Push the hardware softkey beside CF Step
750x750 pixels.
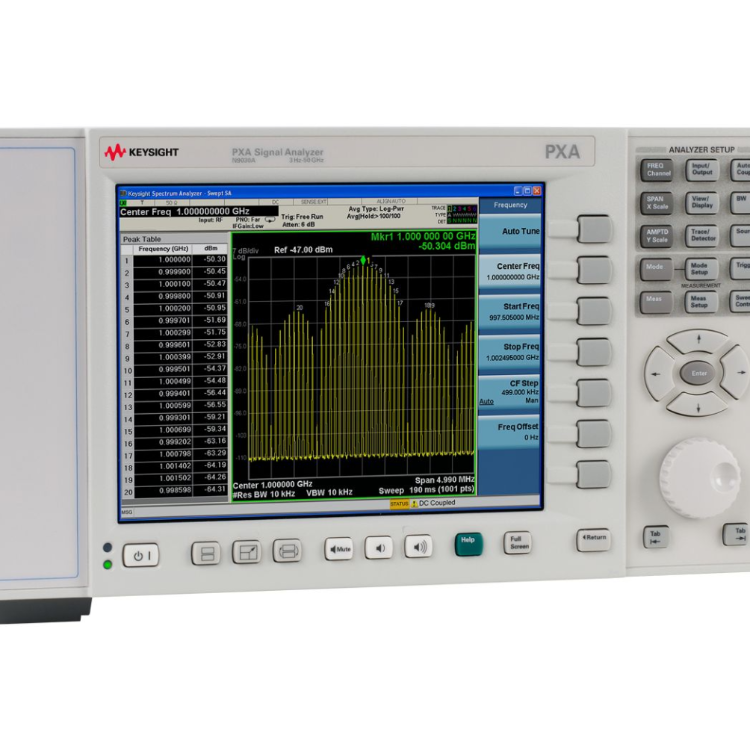point(594,393)
